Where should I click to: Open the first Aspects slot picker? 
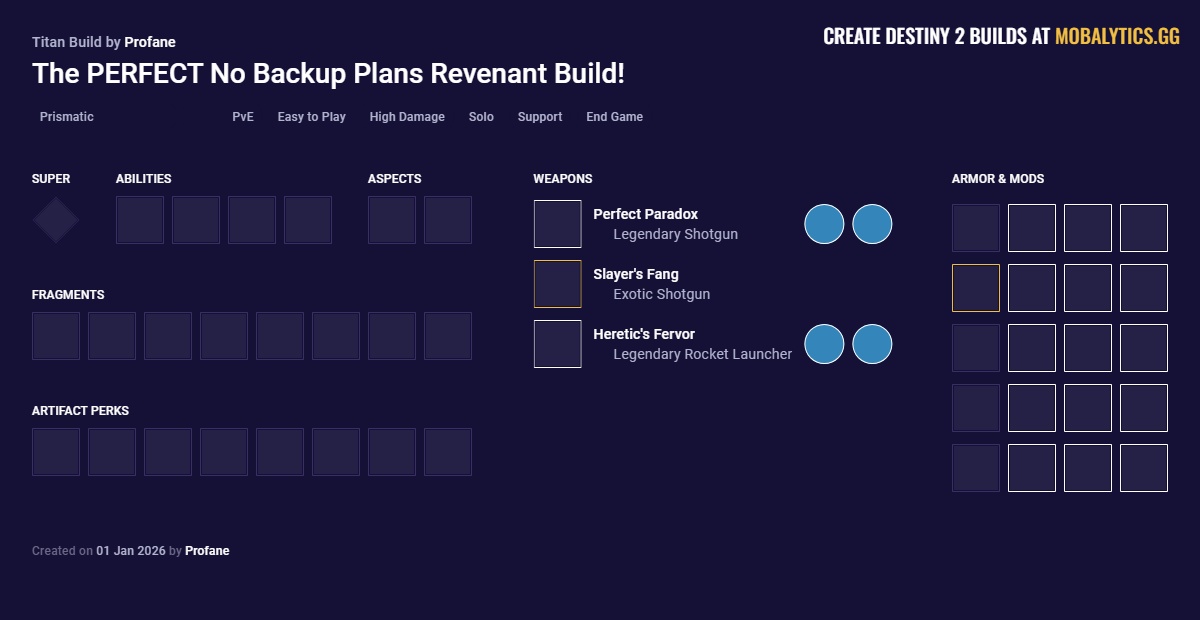pos(391,219)
